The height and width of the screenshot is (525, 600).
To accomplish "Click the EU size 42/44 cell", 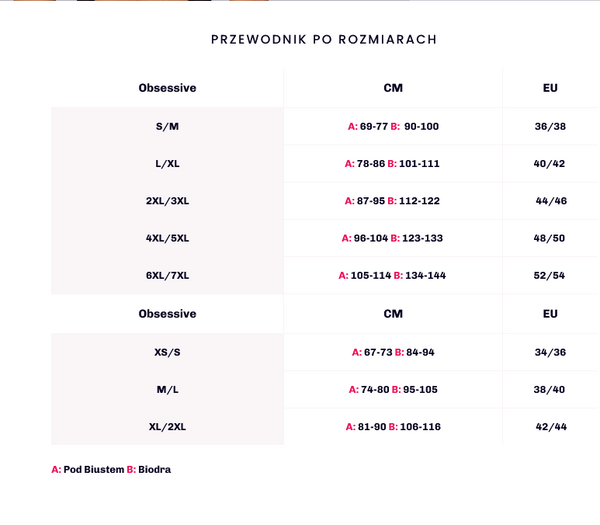I will 550,427.
